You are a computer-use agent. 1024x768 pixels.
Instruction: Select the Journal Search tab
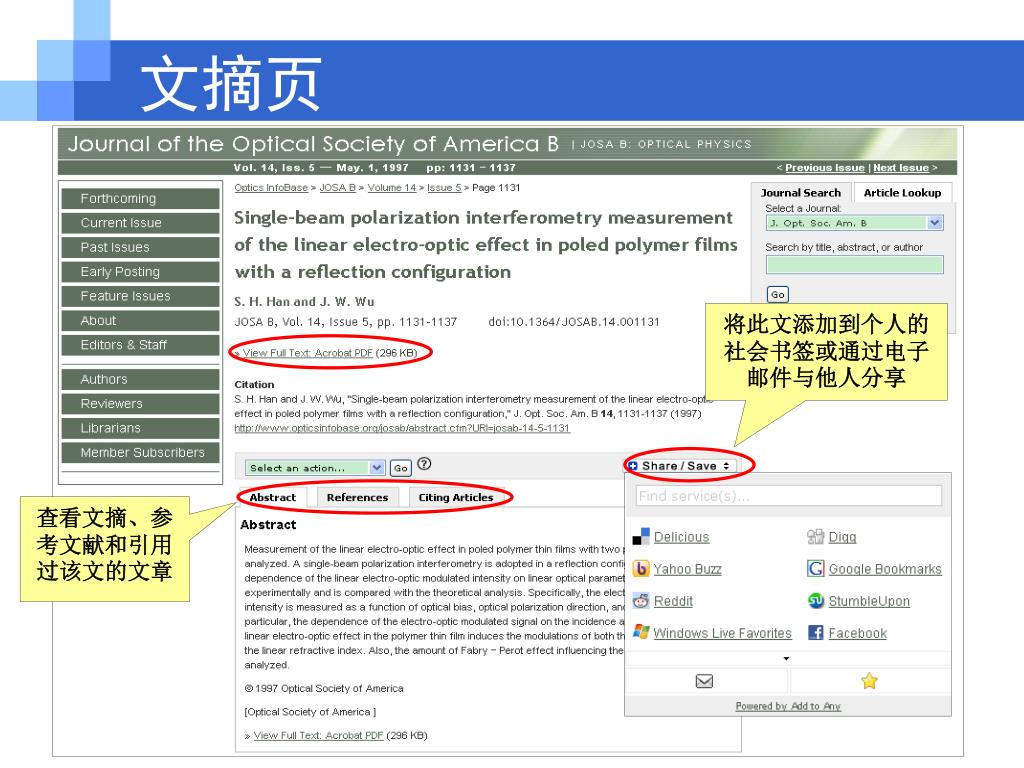(801, 193)
